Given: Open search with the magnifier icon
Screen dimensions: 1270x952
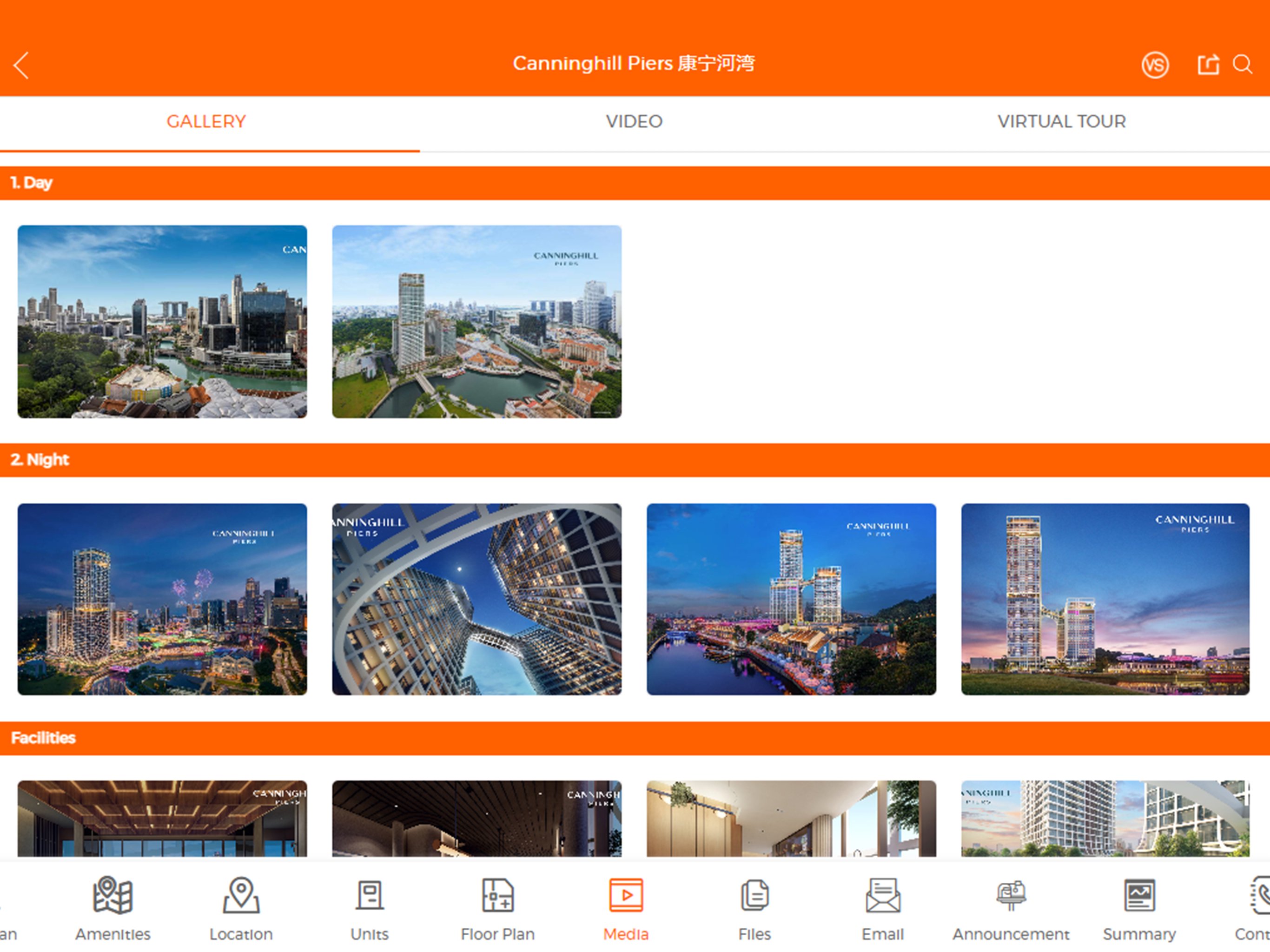Looking at the screenshot, I should pos(1243,64).
